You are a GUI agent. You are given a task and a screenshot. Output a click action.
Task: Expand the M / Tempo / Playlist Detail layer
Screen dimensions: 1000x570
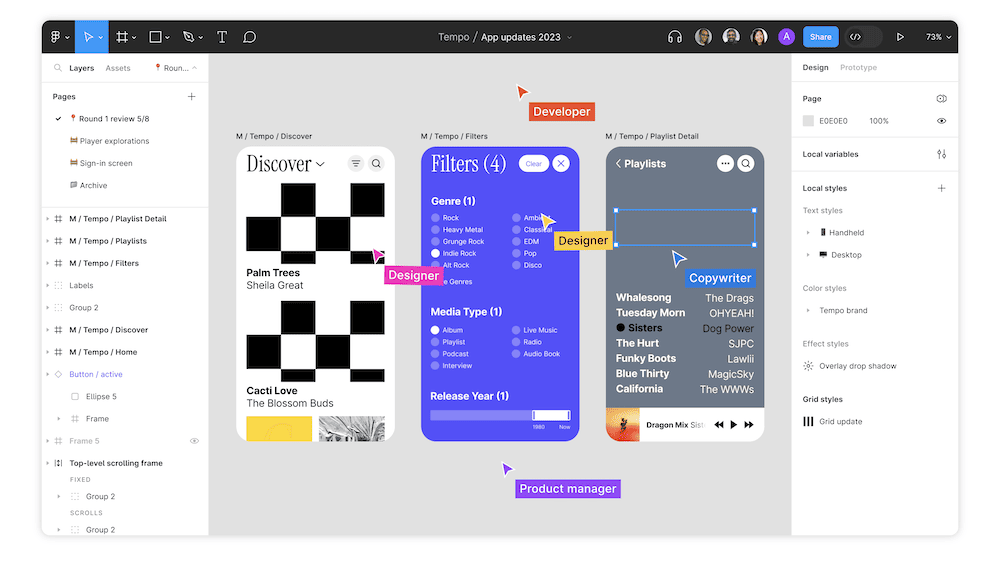coord(48,219)
